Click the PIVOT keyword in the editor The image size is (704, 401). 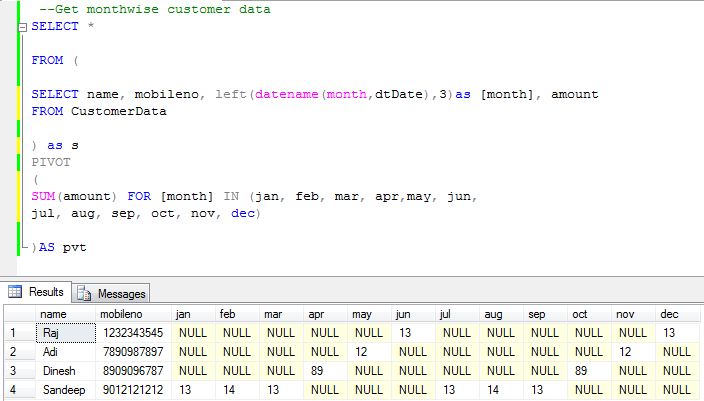coord(51,162)
